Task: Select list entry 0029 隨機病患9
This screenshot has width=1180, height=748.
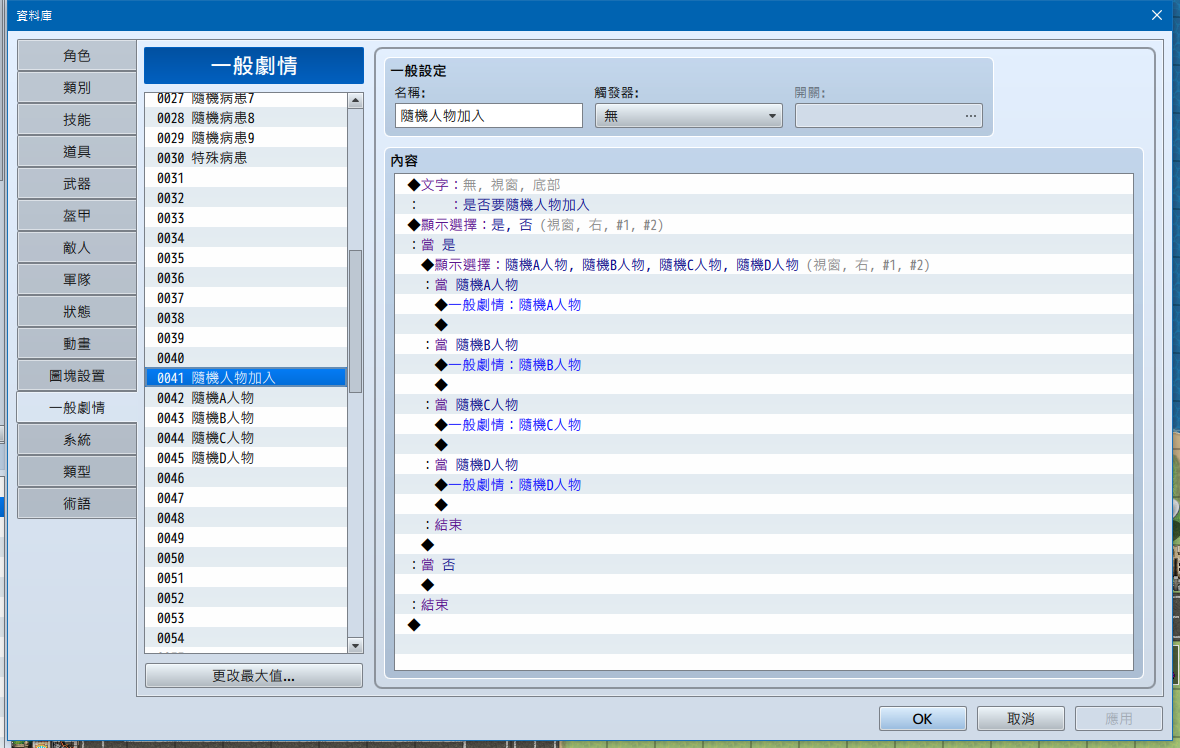Action: tap(246, 138)
